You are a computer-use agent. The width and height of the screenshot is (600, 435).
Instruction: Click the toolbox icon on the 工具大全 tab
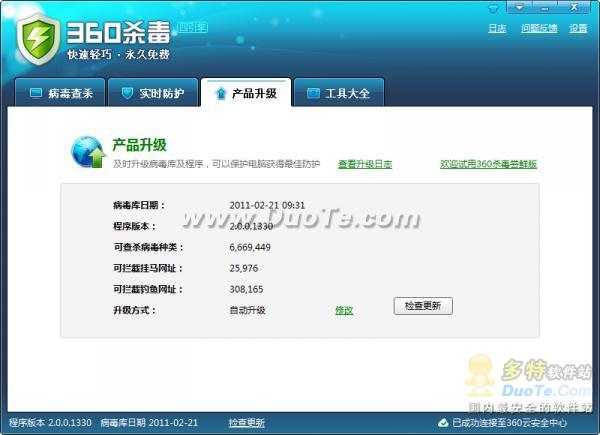[313, 93]
